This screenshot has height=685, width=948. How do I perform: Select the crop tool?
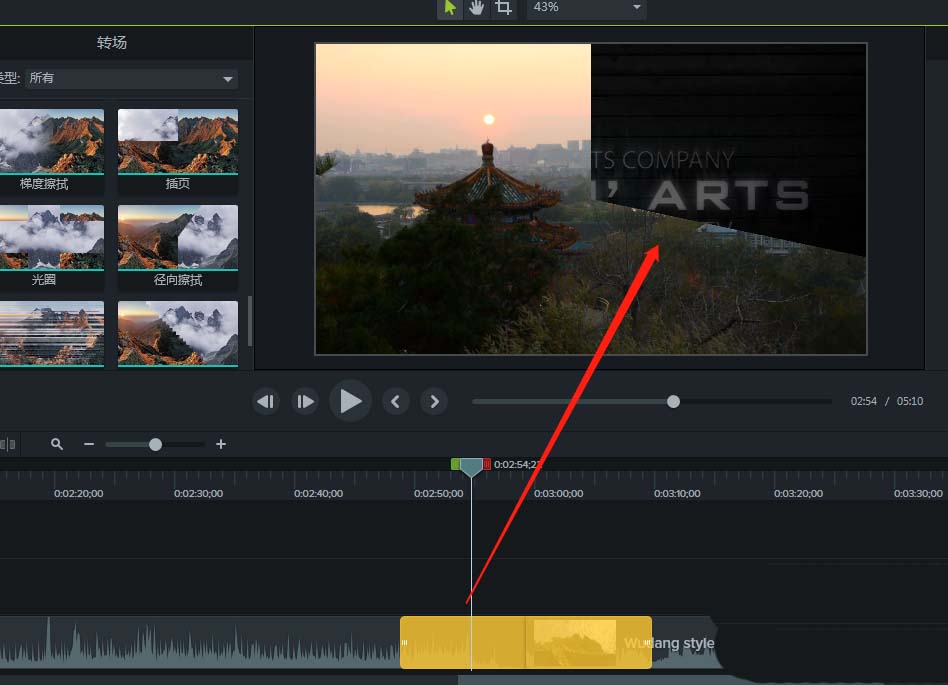504,8
